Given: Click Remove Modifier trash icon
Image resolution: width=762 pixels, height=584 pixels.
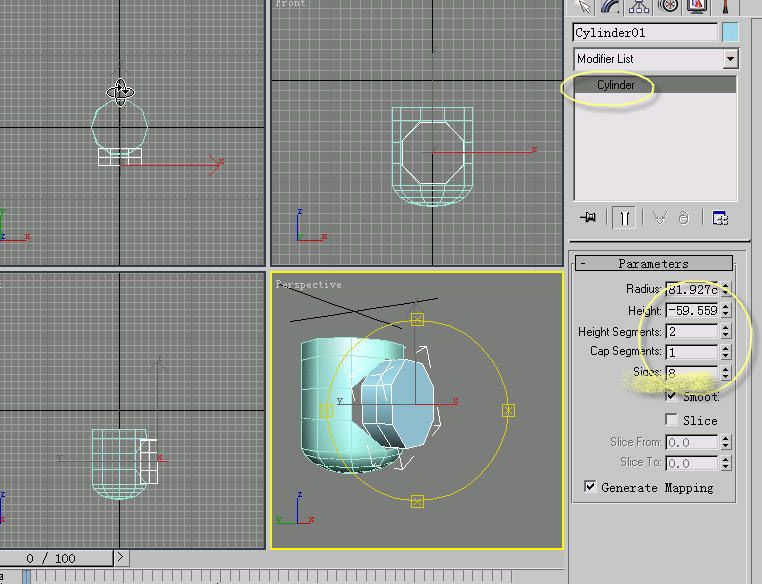Looking at the screenshot, I should click(684, 218).
